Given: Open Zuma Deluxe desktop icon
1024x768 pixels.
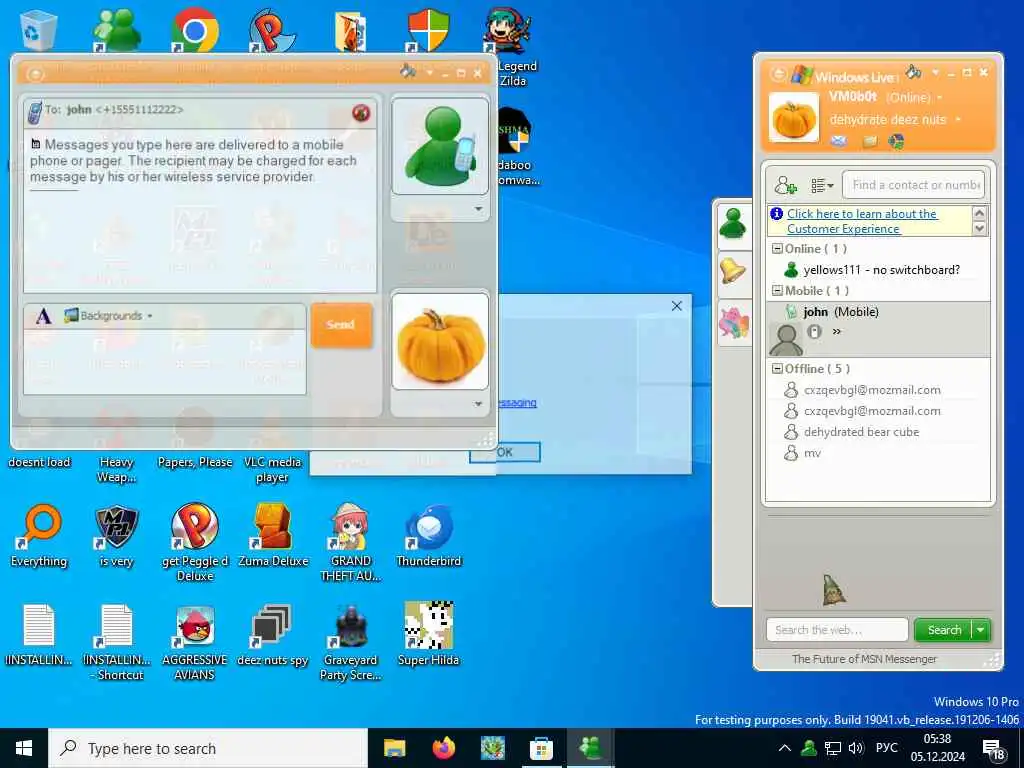Looking at the screenshot, I should click(x=273, y=536).
